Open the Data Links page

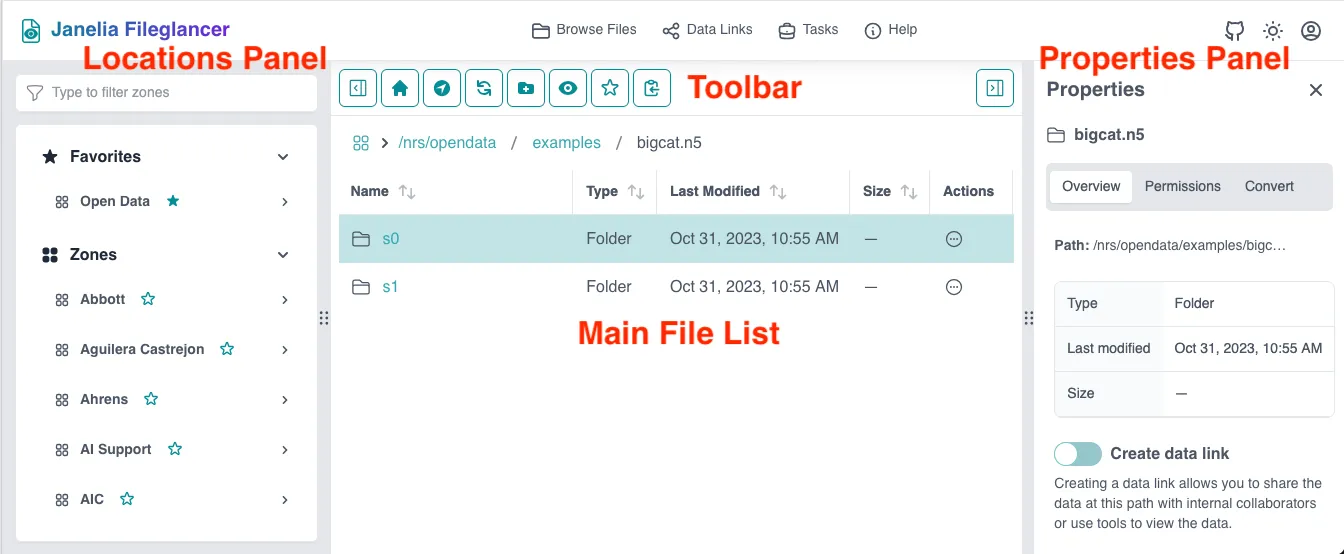tap(707, 30)
